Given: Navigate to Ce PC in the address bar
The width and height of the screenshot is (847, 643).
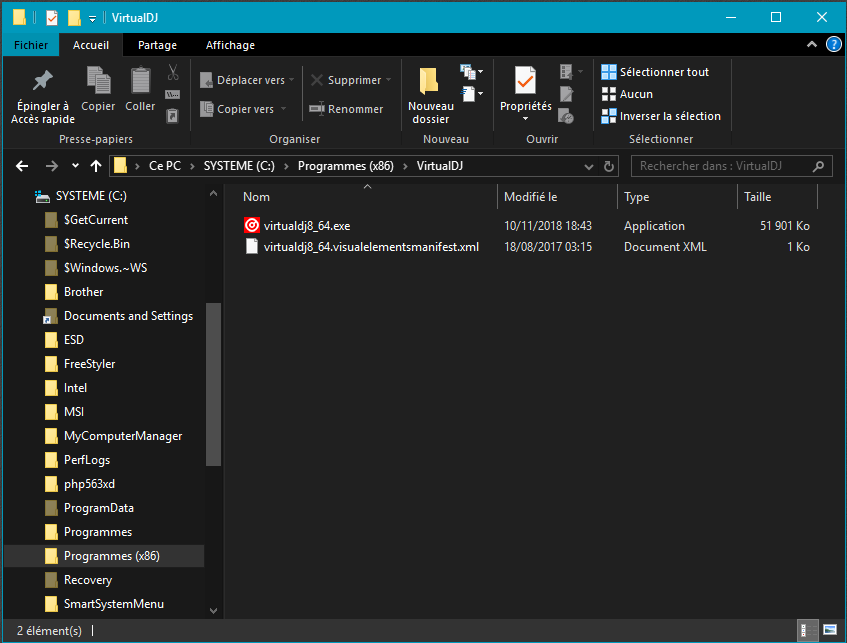Looking at the screenshot, I should [165, 166].
